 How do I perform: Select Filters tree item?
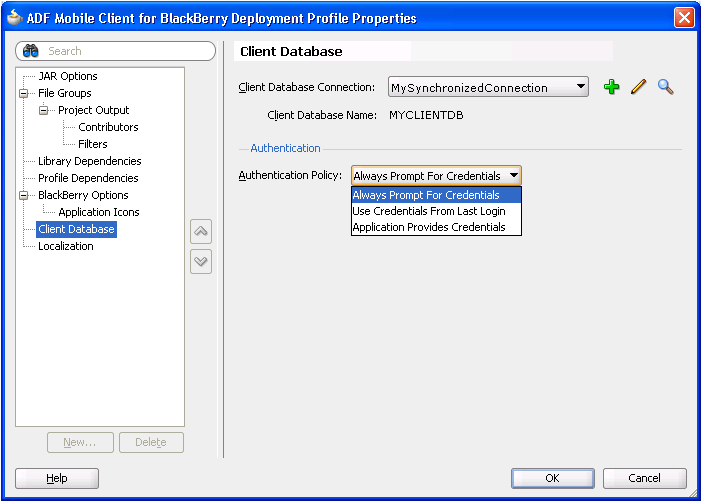point(93,144)
